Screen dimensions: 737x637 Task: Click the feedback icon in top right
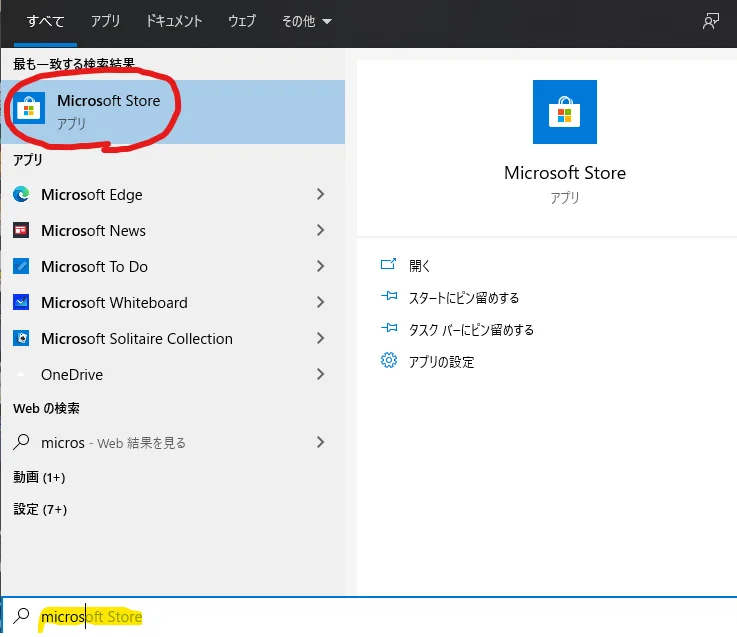711,21
